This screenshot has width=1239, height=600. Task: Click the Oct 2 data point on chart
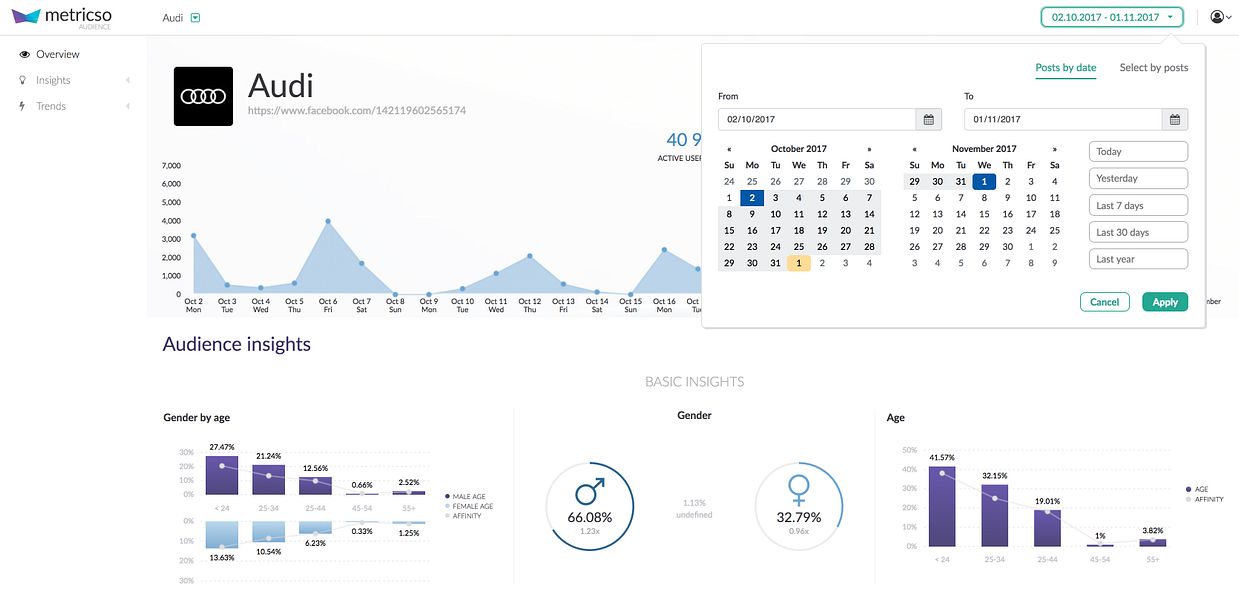click(x=193, y=236)
